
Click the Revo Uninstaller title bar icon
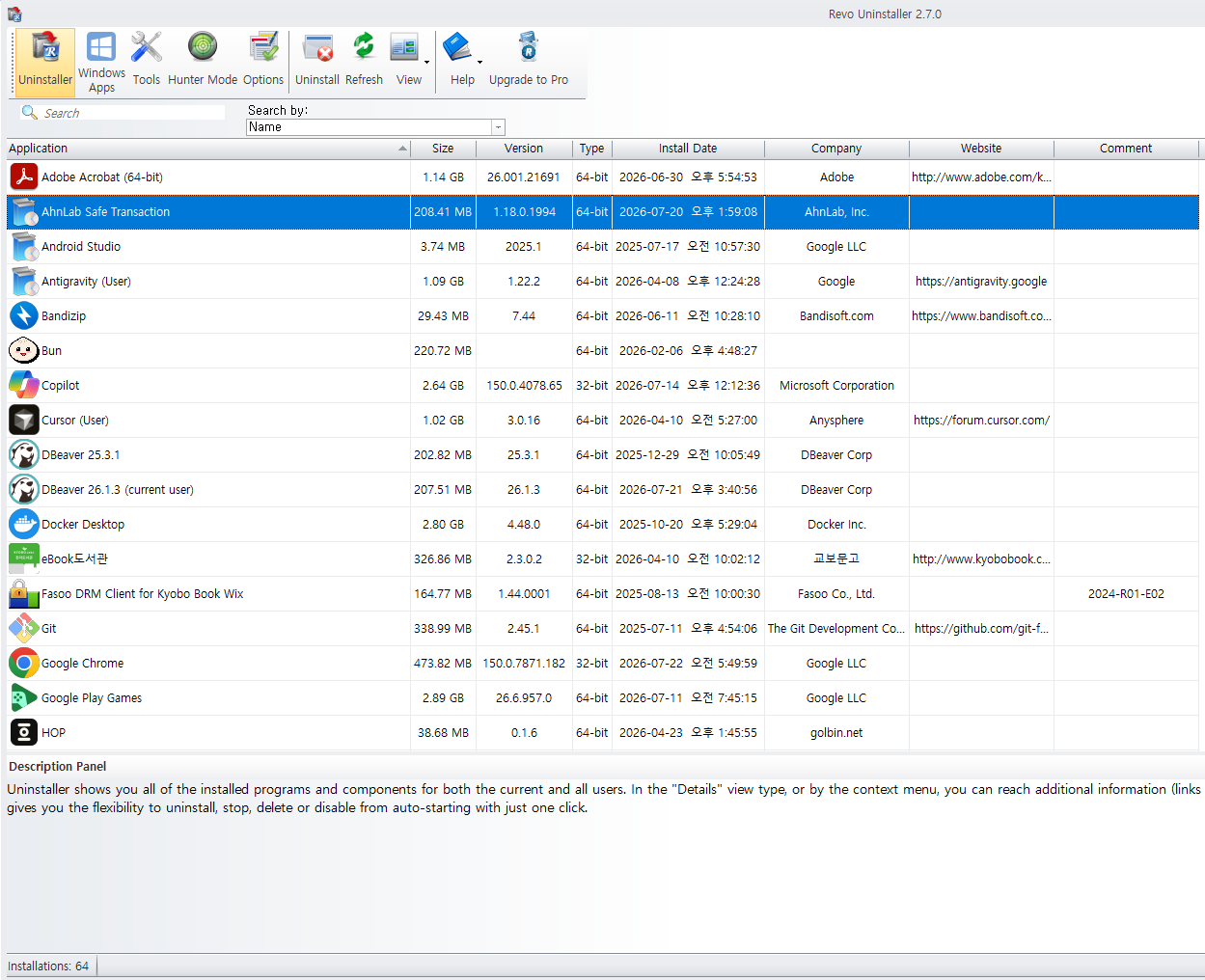tap(14, 14)
